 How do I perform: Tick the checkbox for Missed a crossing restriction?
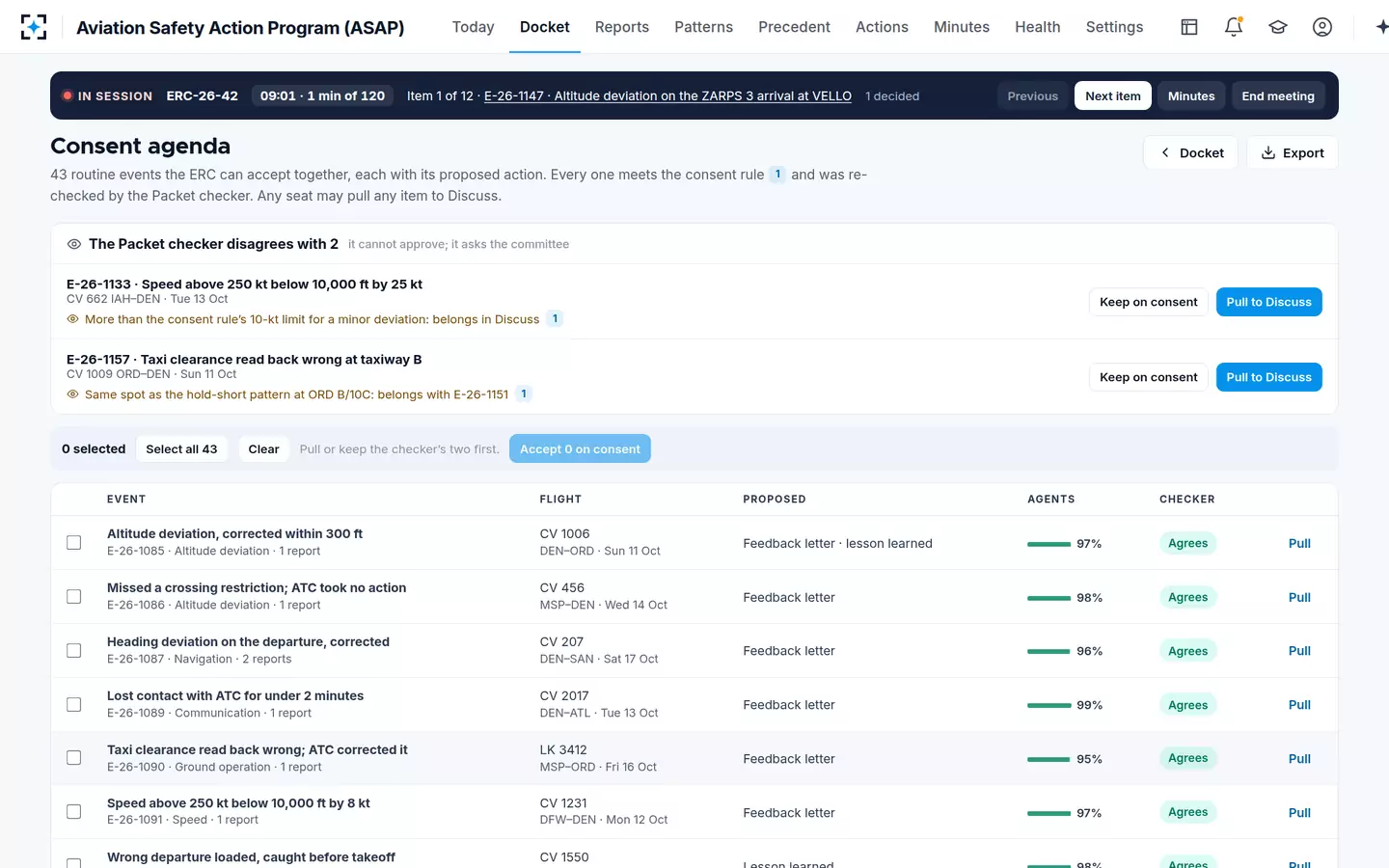(73, 597)
